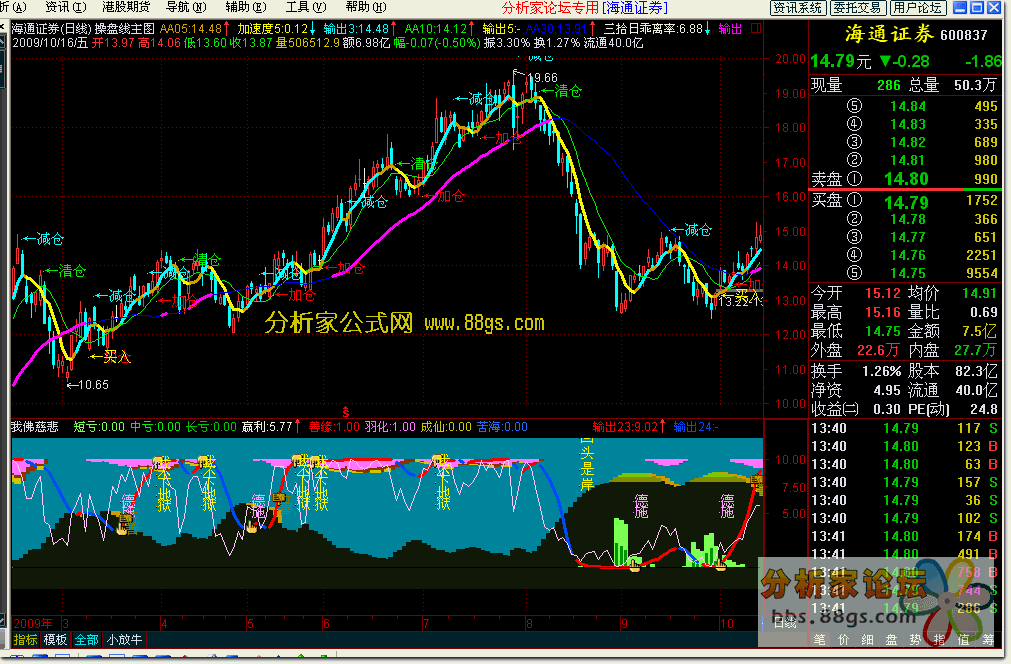Click the 买入 signal label near 10.65 low
The height and width of the screenshot is (664, 1011).
(117, 356)
